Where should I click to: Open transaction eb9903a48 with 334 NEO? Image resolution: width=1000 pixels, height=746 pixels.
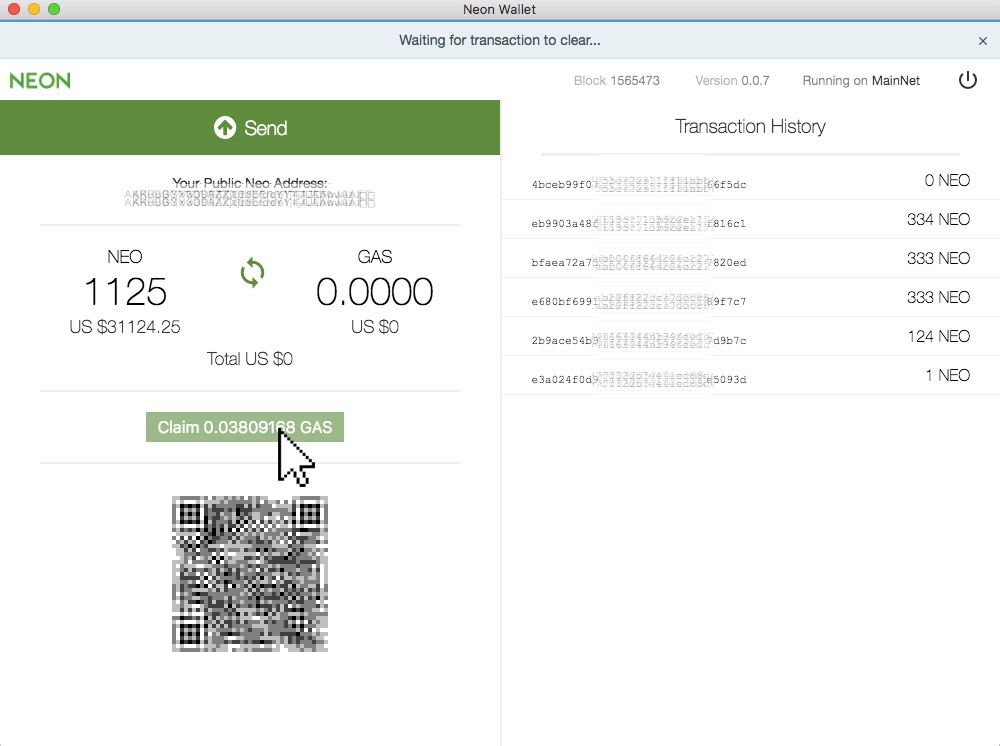click(750, 220)
